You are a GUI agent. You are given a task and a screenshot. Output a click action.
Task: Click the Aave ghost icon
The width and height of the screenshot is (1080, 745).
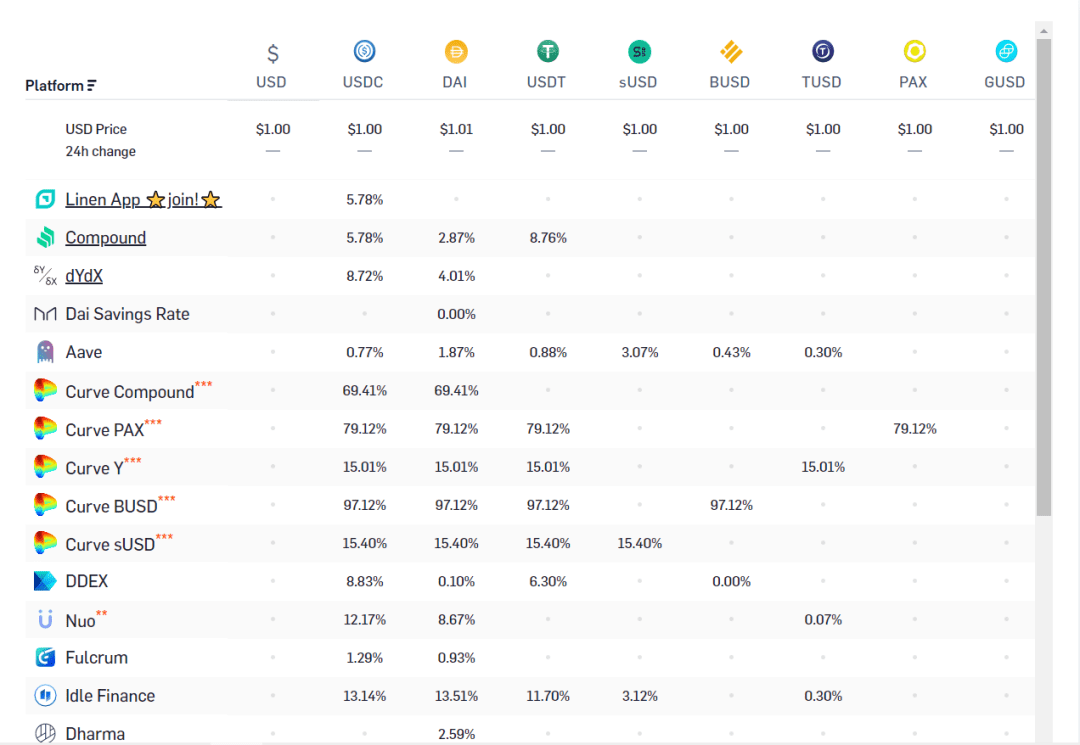[x=45, y=352]
